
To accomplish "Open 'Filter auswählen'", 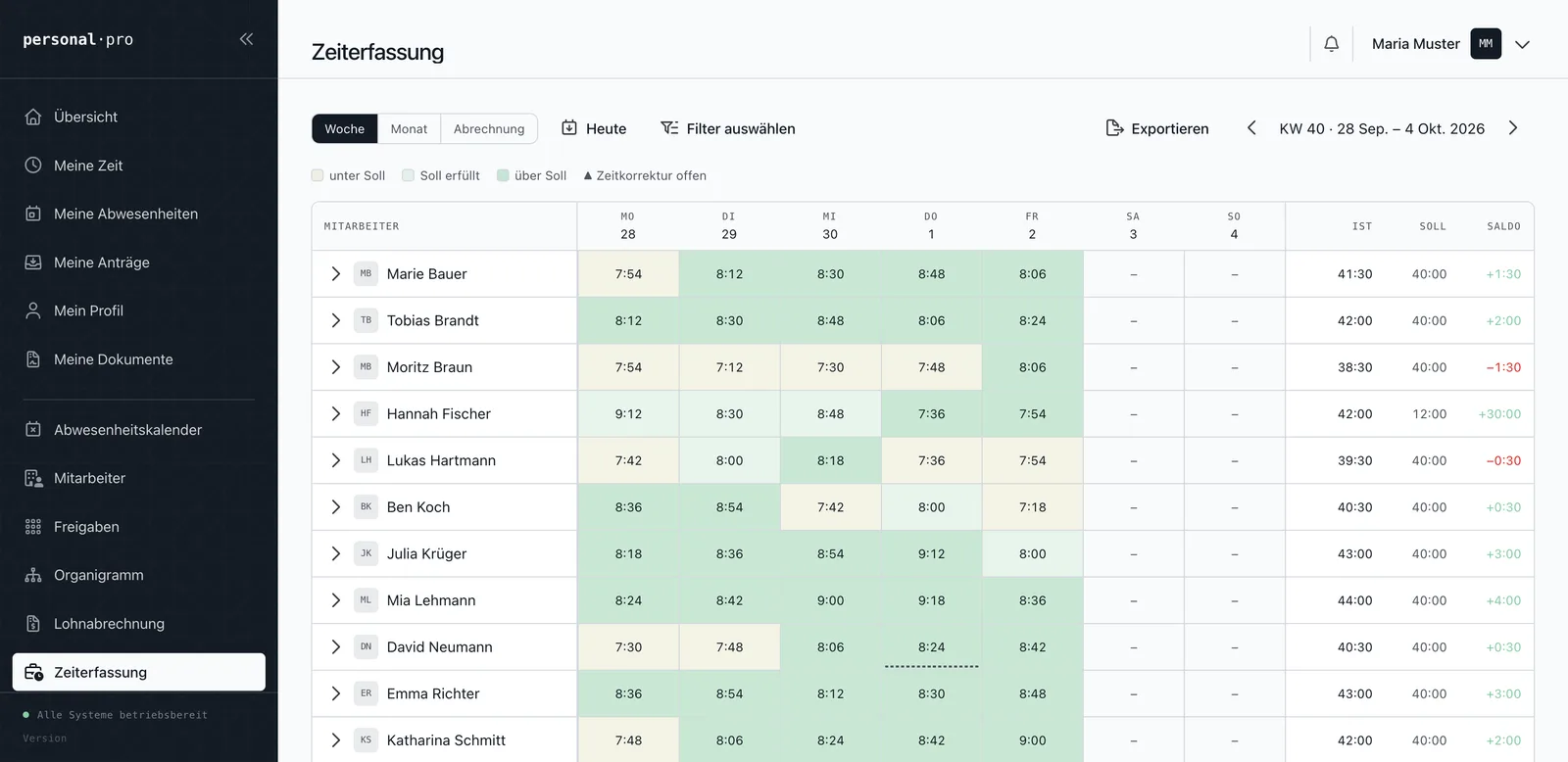I will click(x=728, y=128).
